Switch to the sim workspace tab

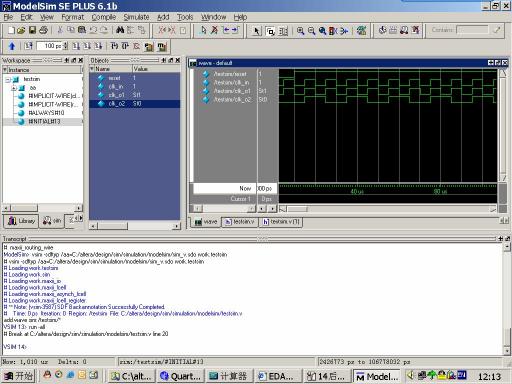tap(52, 221)
